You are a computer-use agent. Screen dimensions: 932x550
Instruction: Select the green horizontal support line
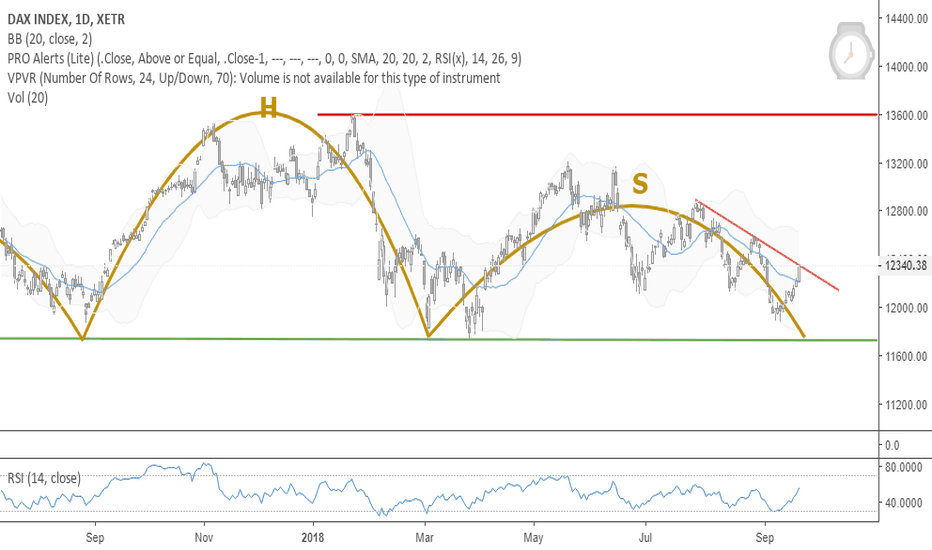pos(439,340)
